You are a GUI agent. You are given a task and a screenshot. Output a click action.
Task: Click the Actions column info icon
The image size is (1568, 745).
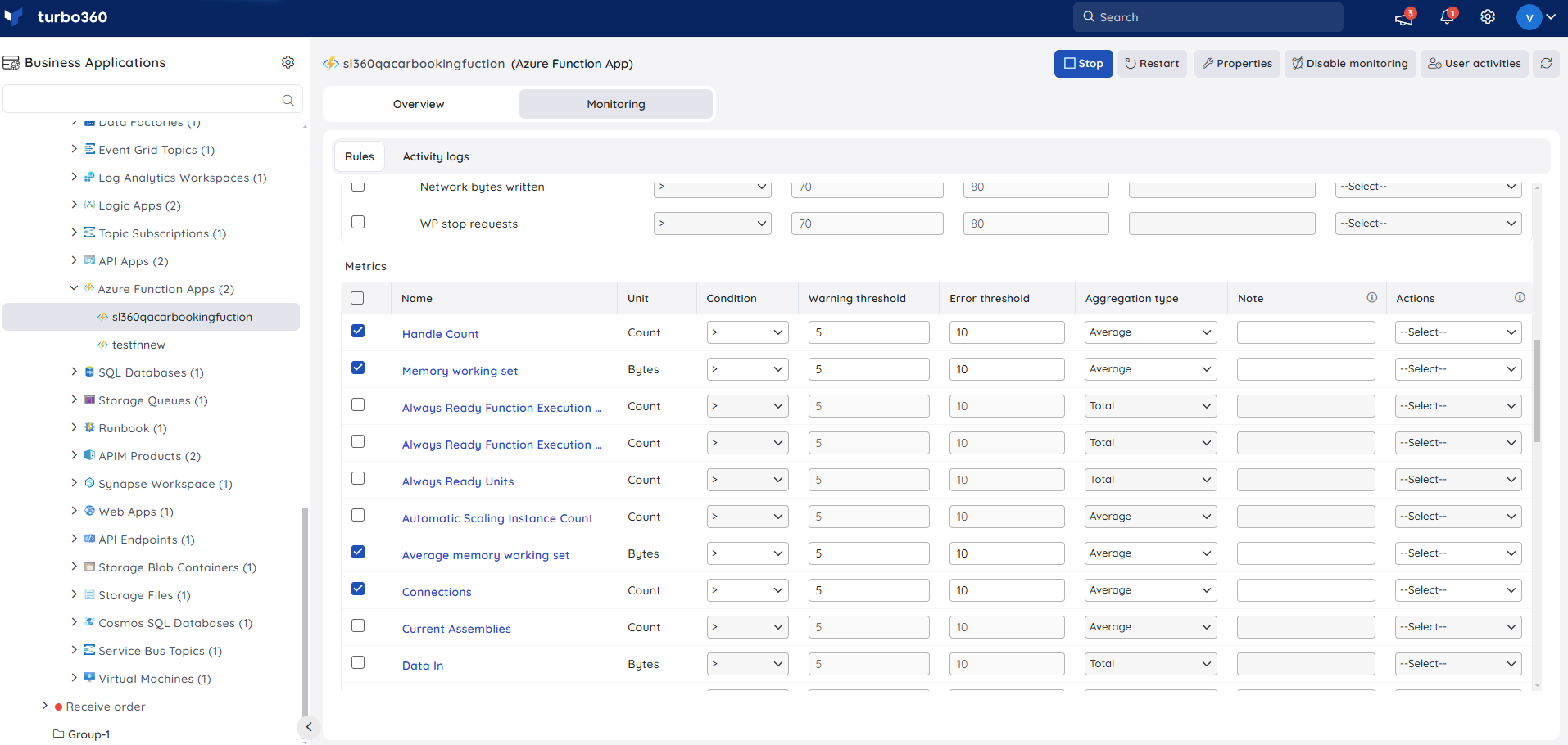[1520, 298]
